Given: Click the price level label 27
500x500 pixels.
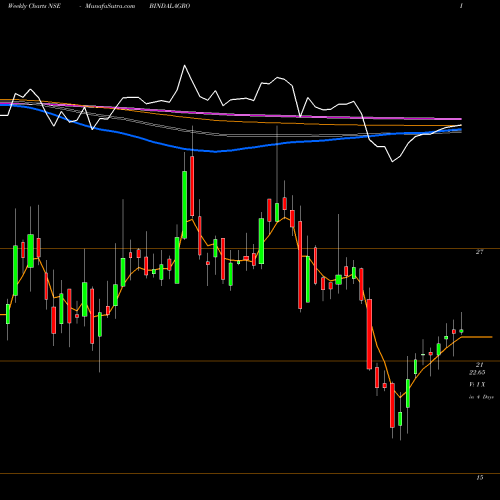Looking at the screenshot, I should 479,252.
